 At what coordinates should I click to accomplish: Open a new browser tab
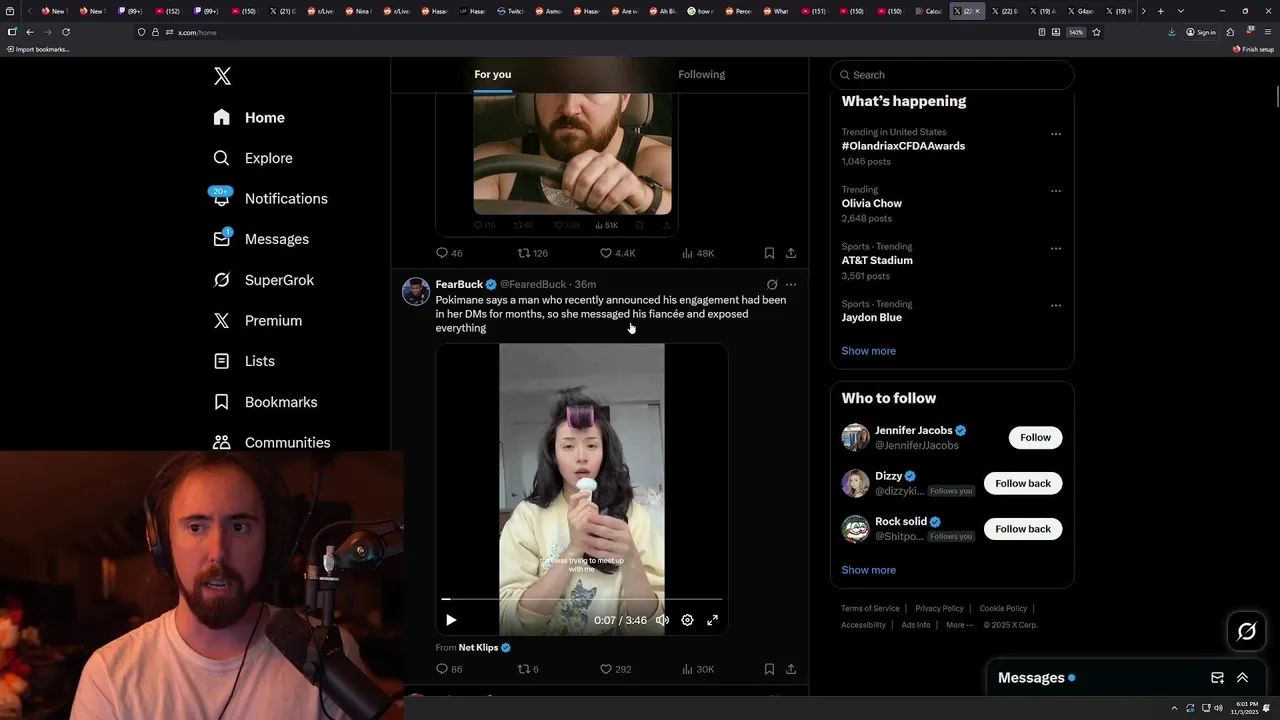click(x=1160, y=11)
